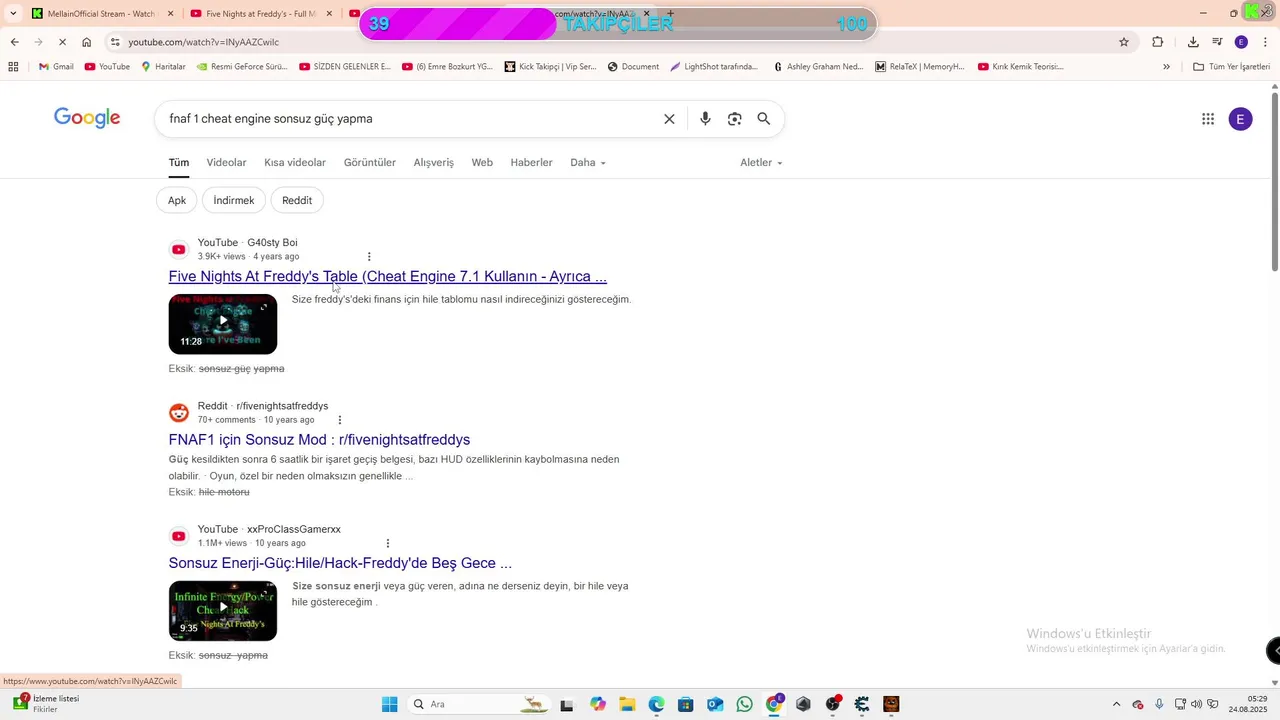Click the Google logo
1280x720 pixels.
pos(87,118)
